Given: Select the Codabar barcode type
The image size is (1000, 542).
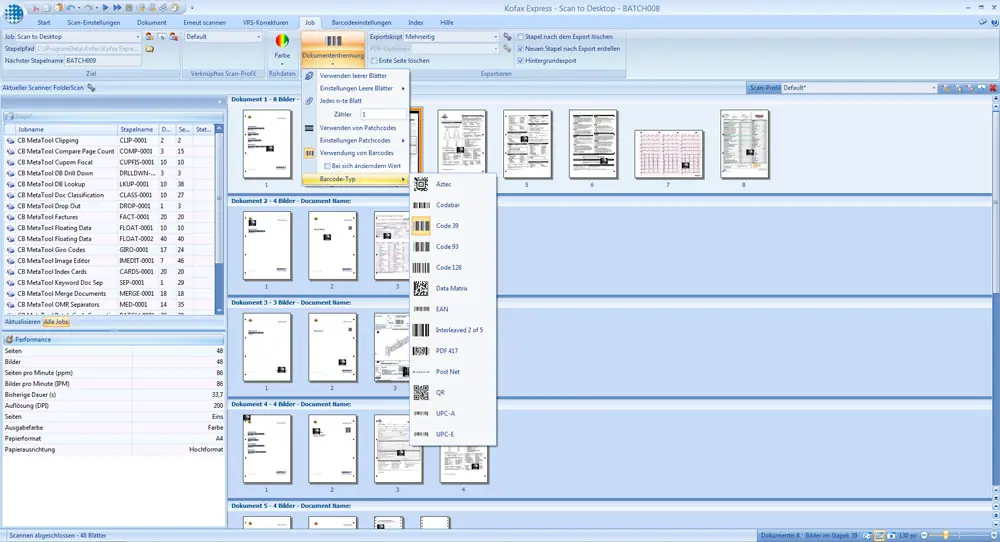Looking at the screenshot, I should point(453,205).
